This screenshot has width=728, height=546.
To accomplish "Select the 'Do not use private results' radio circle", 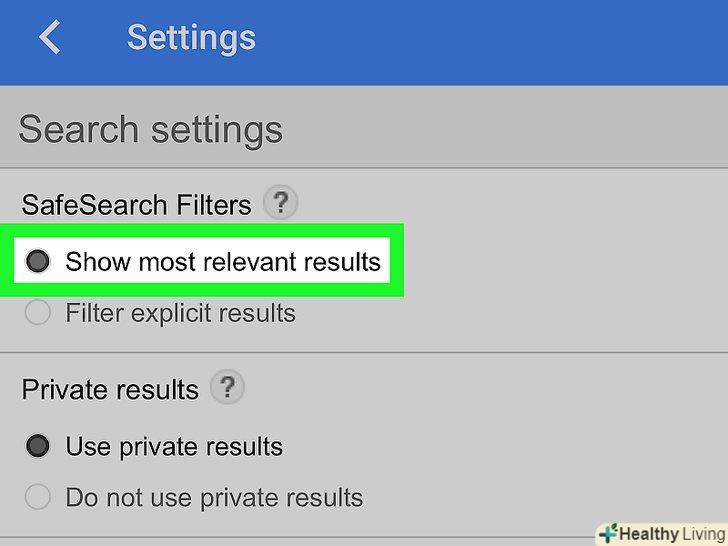I will pos(38,497).
